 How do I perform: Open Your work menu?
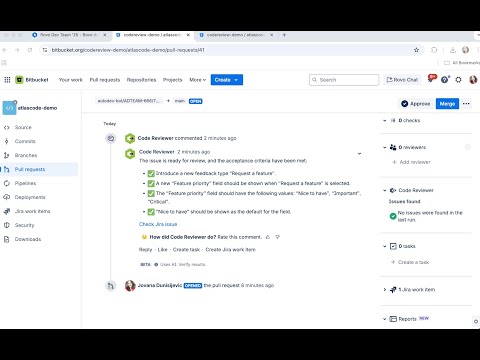(x=71, y=80)
